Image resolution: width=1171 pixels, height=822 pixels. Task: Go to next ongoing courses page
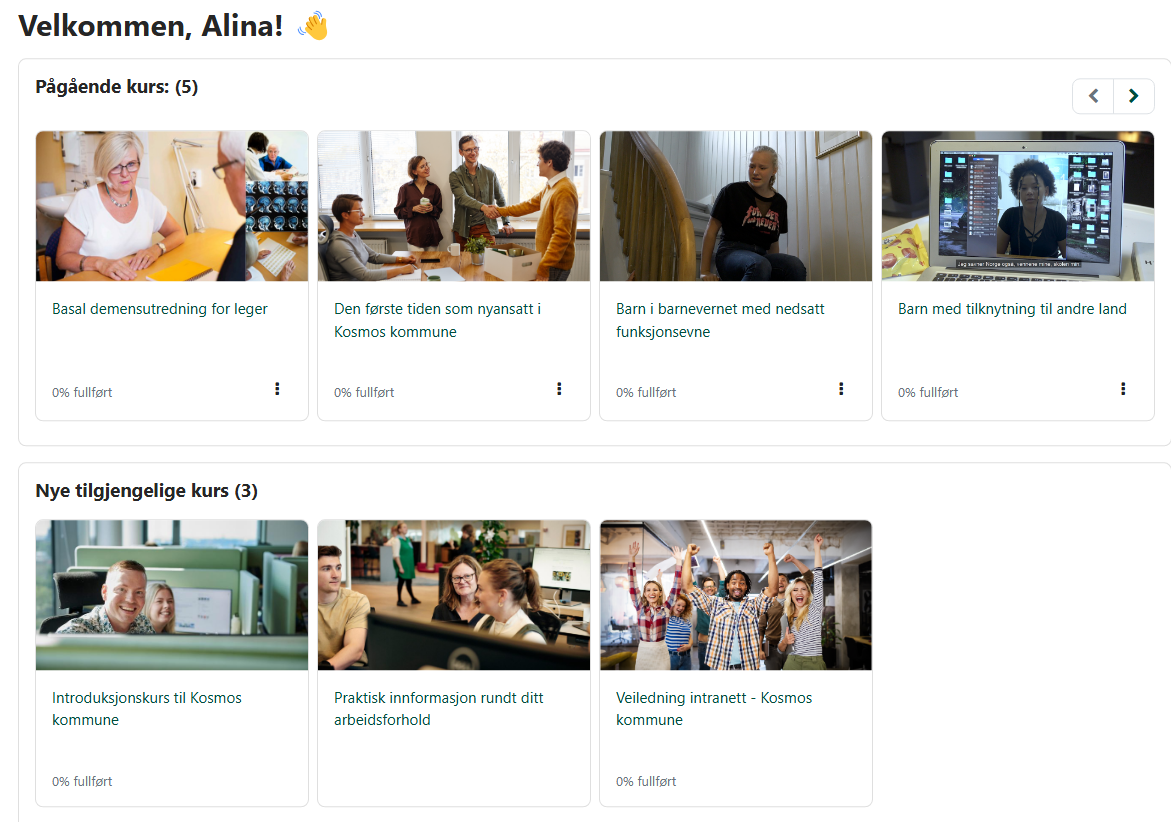[1134, 96]
